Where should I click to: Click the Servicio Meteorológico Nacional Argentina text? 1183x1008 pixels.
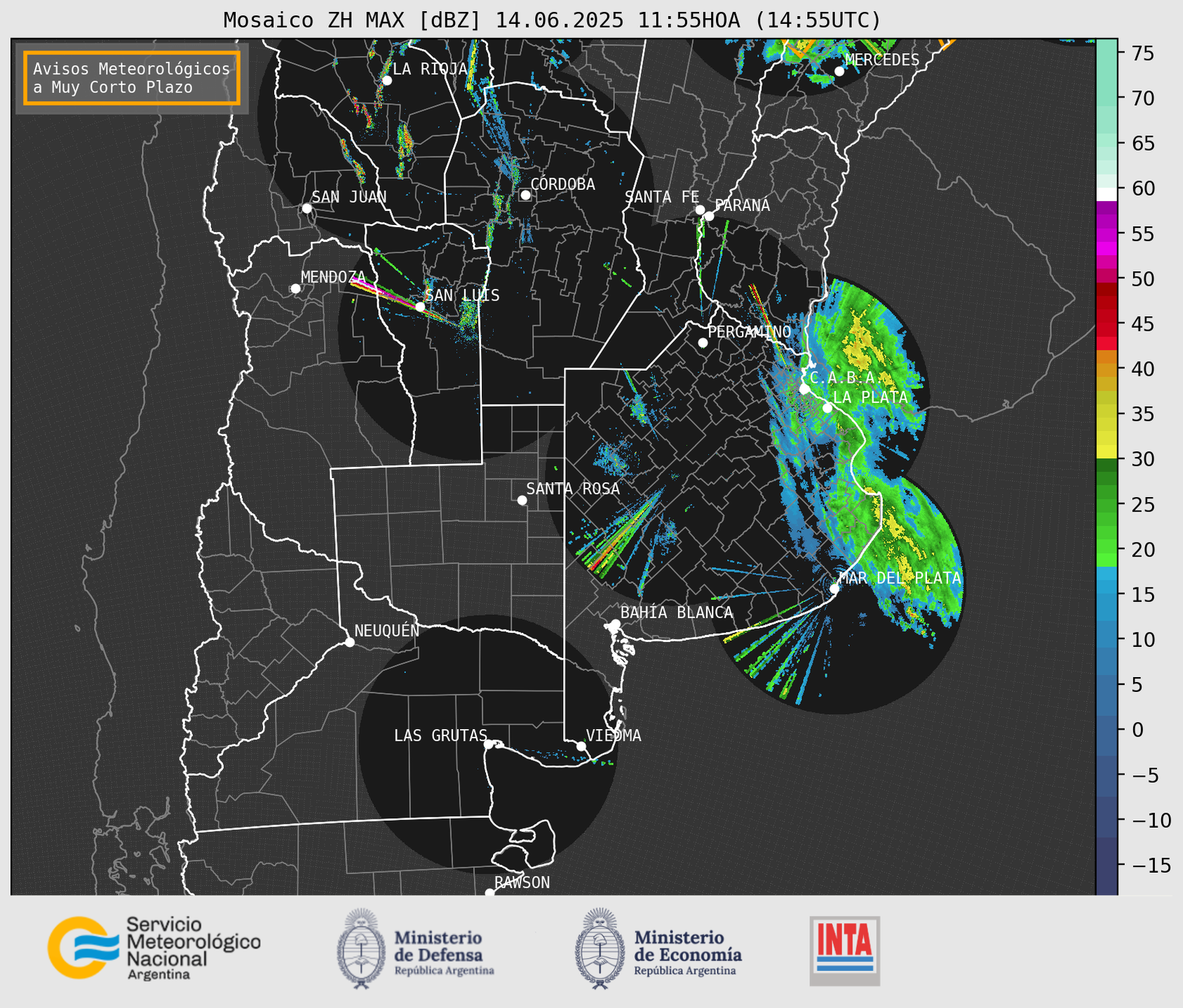tap(193, 948)
